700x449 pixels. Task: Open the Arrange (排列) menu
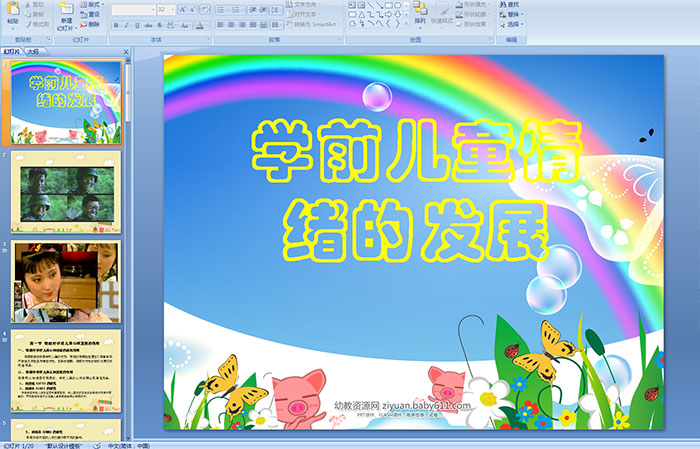click(420, 14)
